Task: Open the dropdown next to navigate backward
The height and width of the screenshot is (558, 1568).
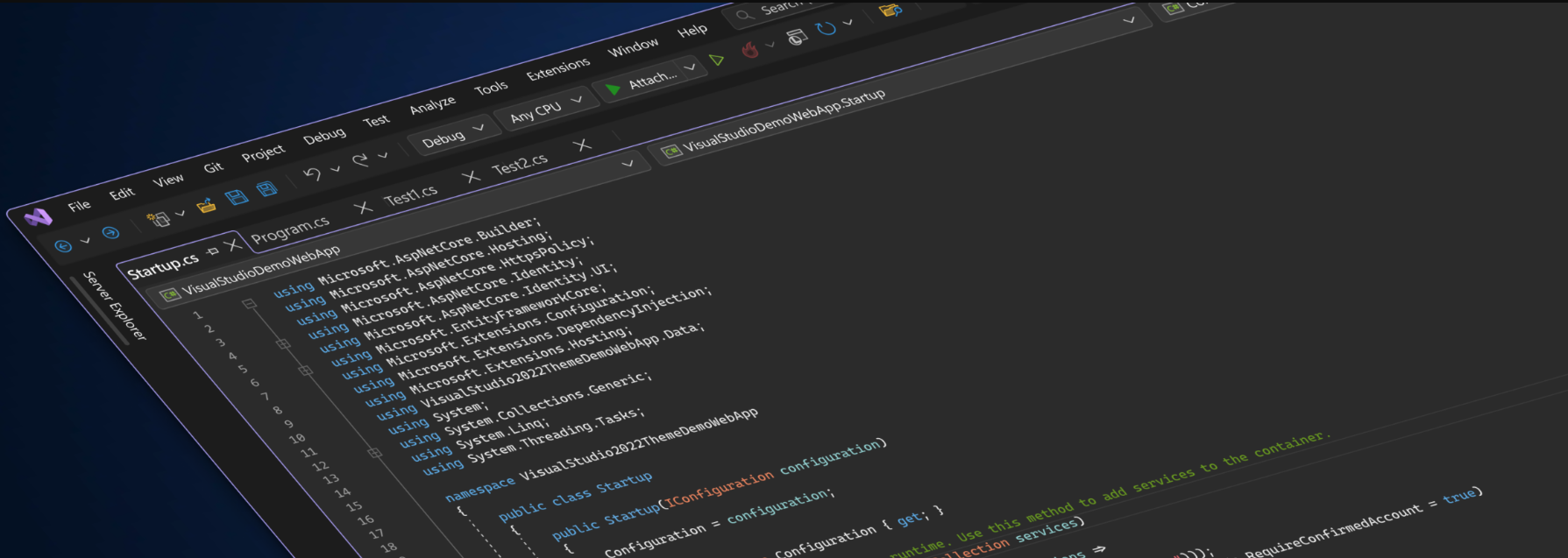Action: click(85, 240)
